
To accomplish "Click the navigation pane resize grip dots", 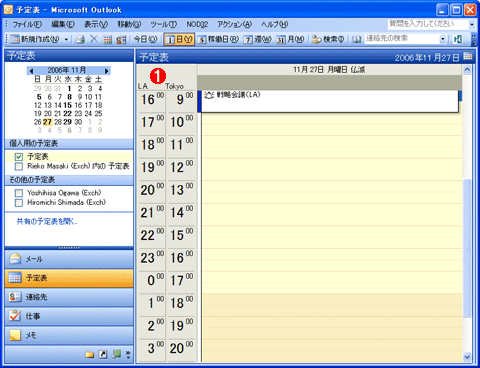I will coord(69,248).
